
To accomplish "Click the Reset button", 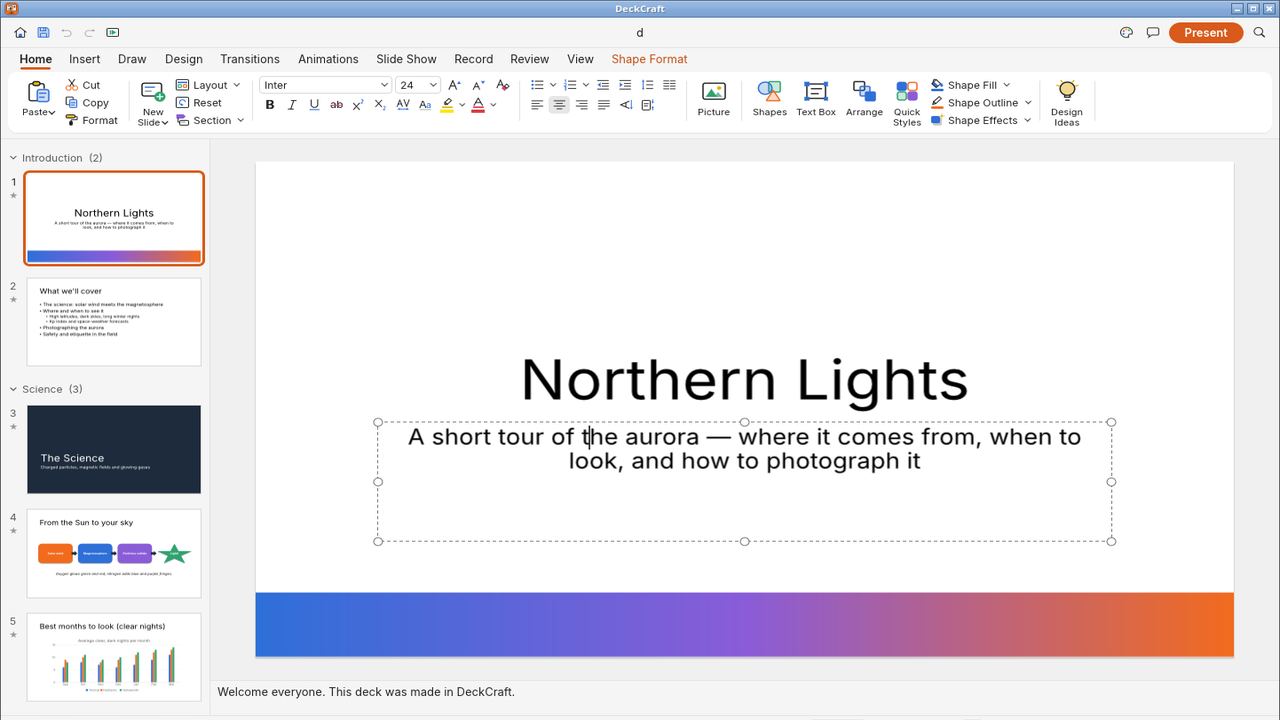I will point(199,103).
